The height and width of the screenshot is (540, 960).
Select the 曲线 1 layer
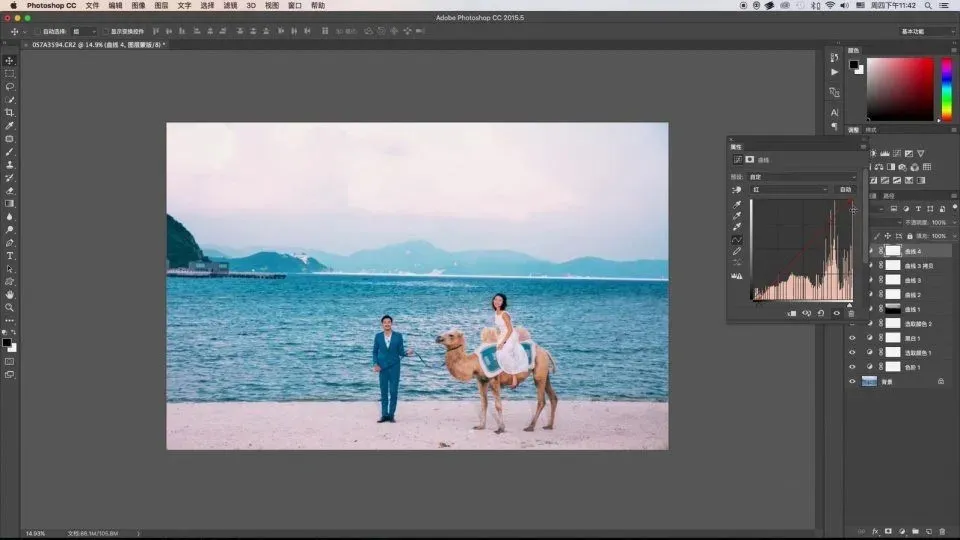[912, 309]
